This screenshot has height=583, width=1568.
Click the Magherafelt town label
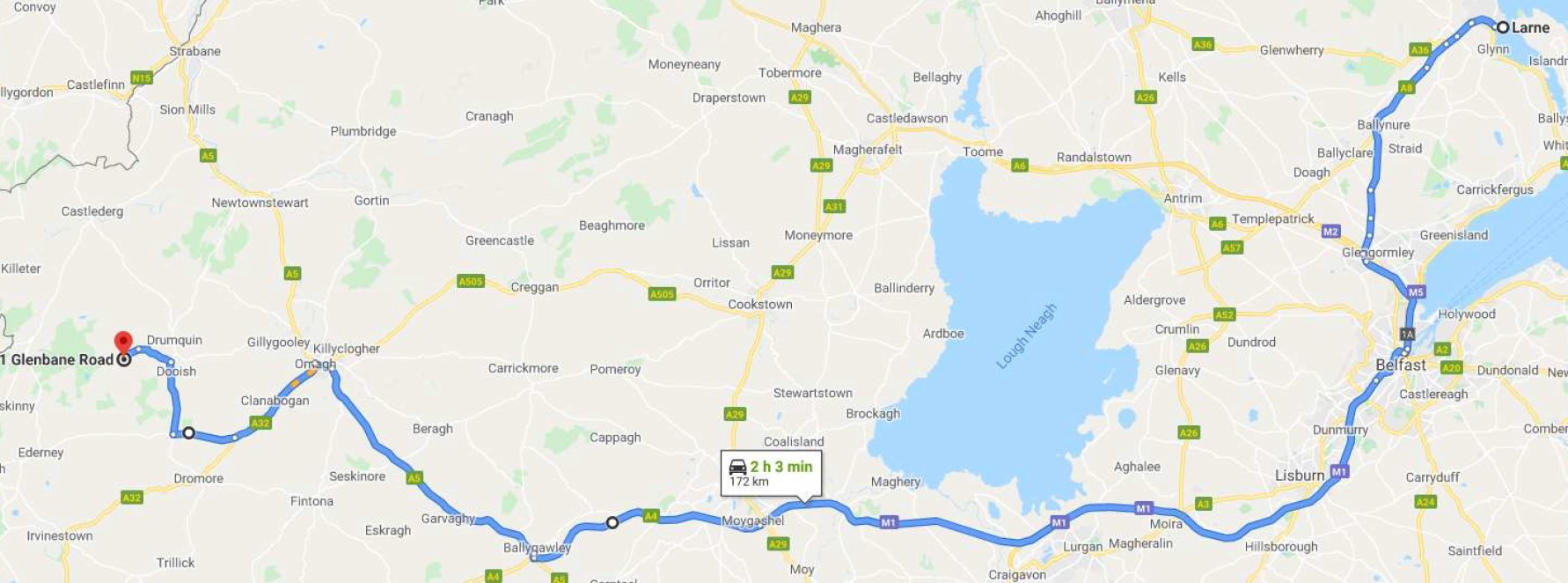[x=868, y=150]
